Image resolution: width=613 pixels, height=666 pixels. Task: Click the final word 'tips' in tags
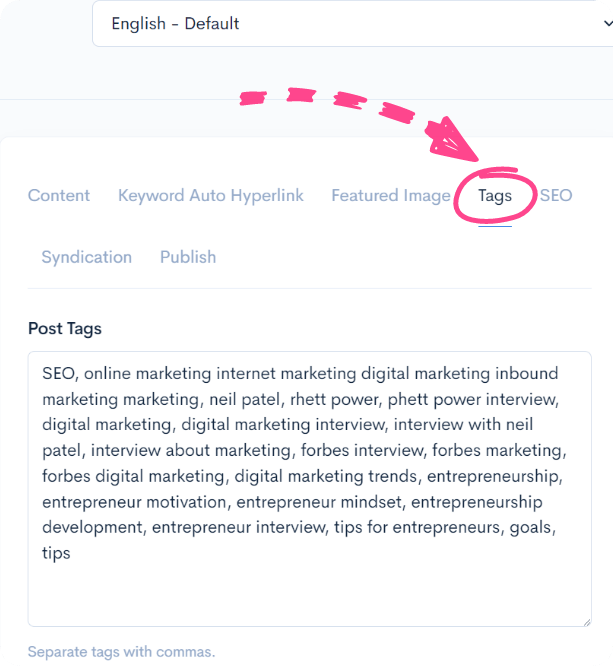pos(56,553)
